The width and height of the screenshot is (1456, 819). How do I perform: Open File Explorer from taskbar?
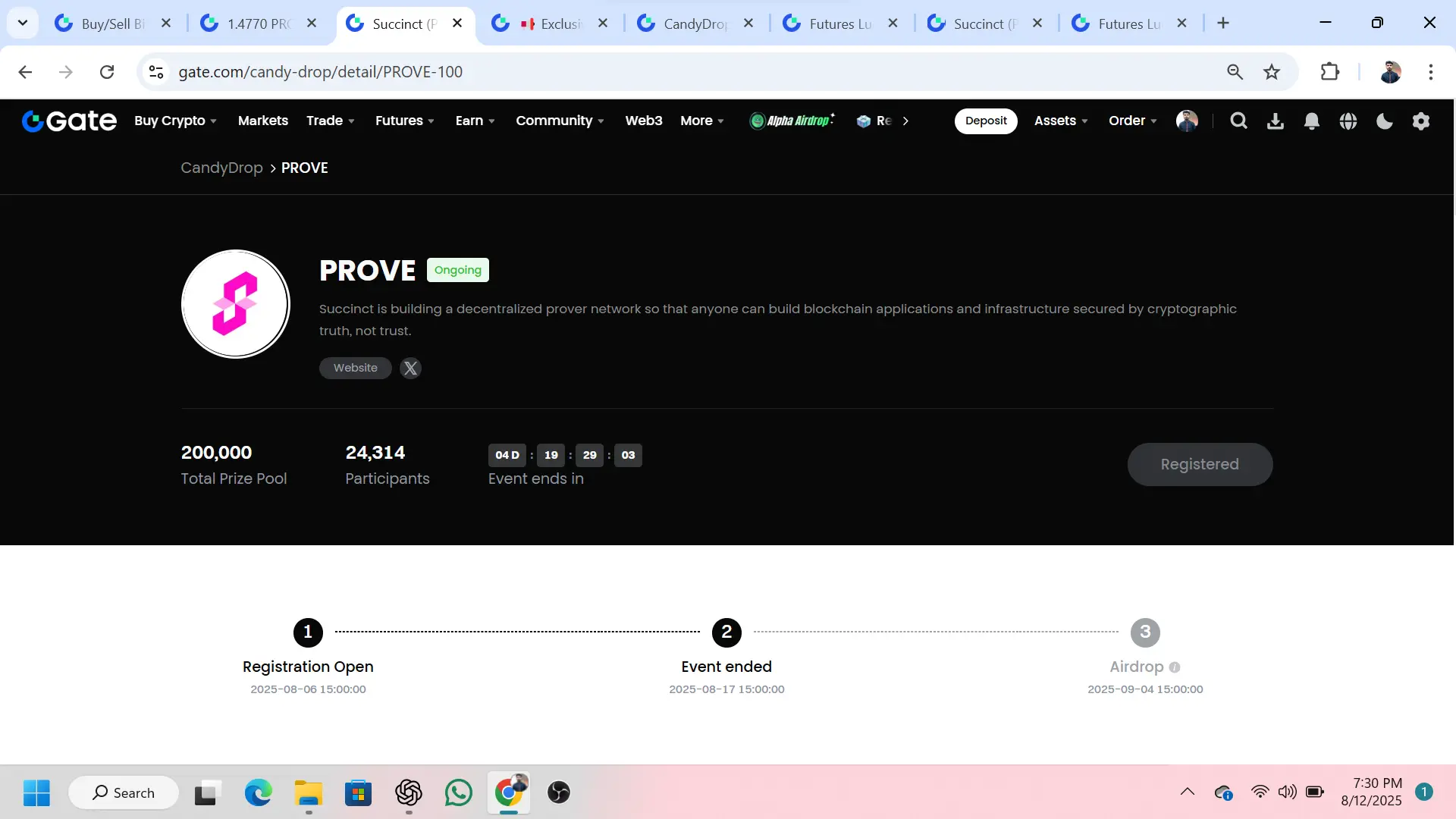(309, 792)
